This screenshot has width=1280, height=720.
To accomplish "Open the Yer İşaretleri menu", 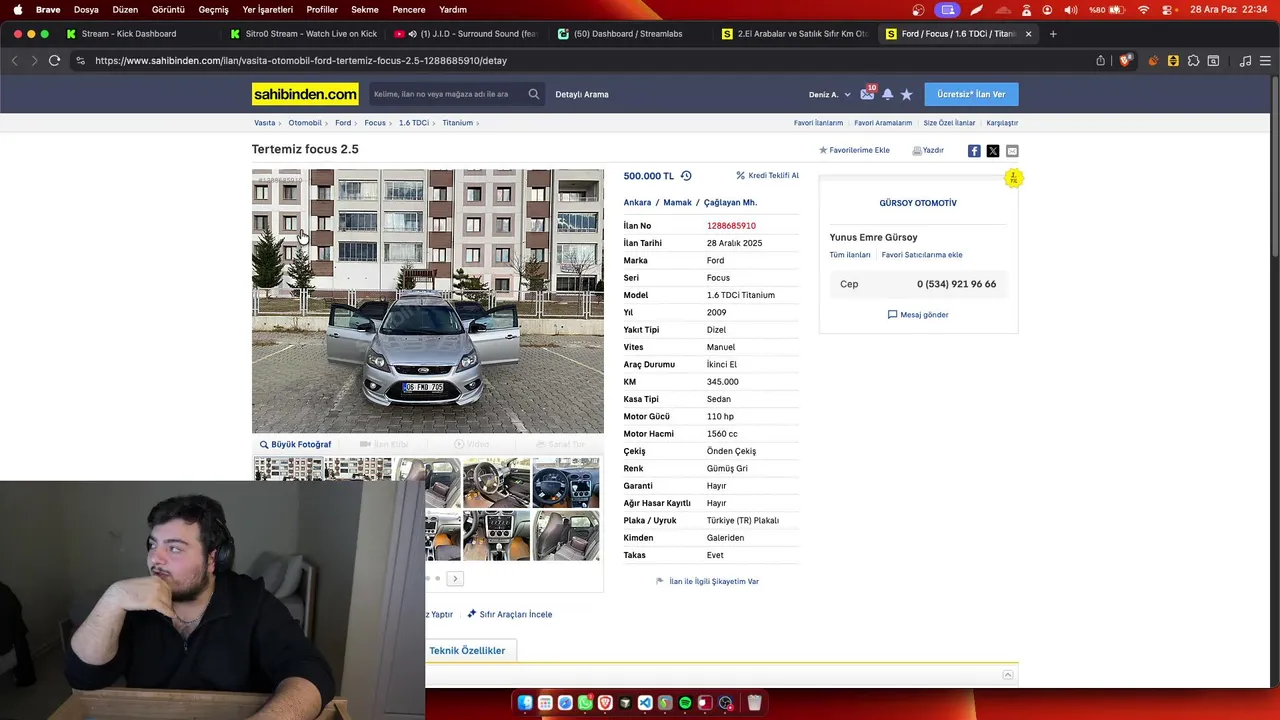I will (x=268, y=9).
